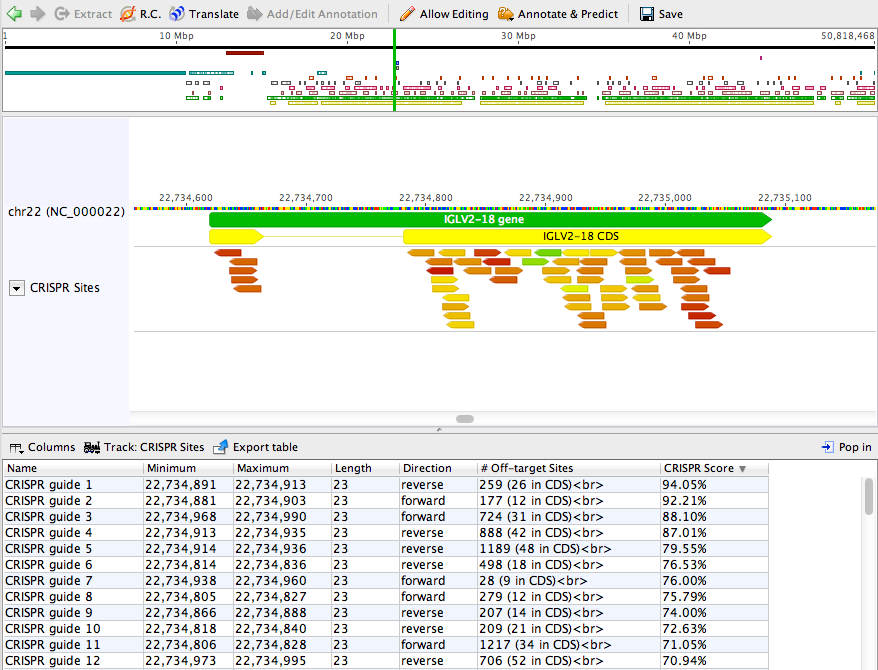Select the bright green CRISPR site arrow
Screen dimensions: 878x670
[548, 253]
